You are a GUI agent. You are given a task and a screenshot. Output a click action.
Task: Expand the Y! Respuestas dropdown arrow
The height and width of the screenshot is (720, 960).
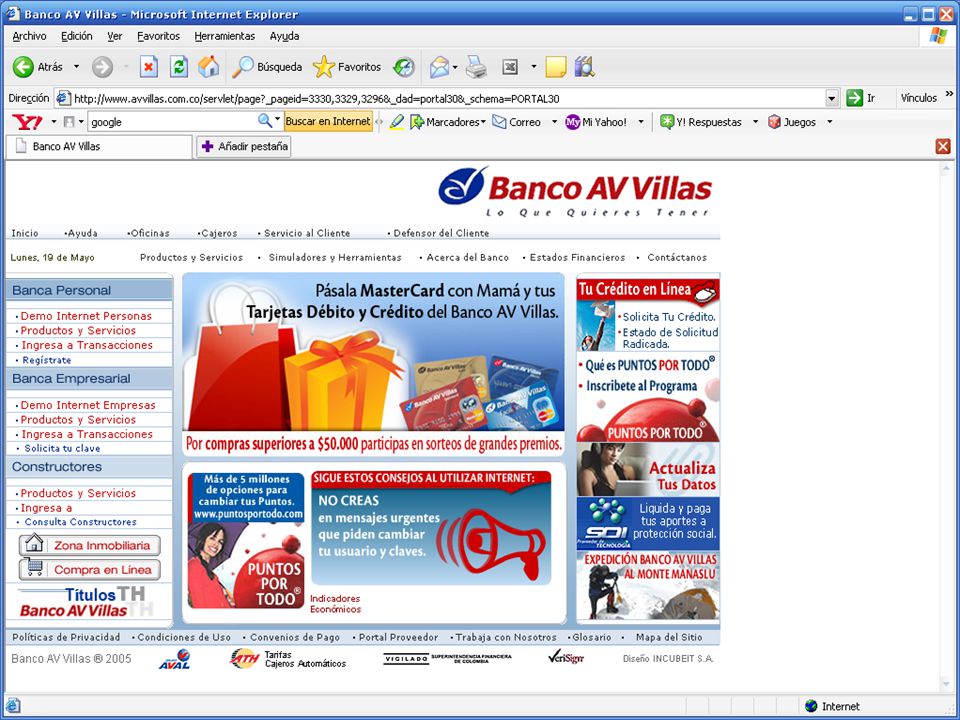point(755,122)
